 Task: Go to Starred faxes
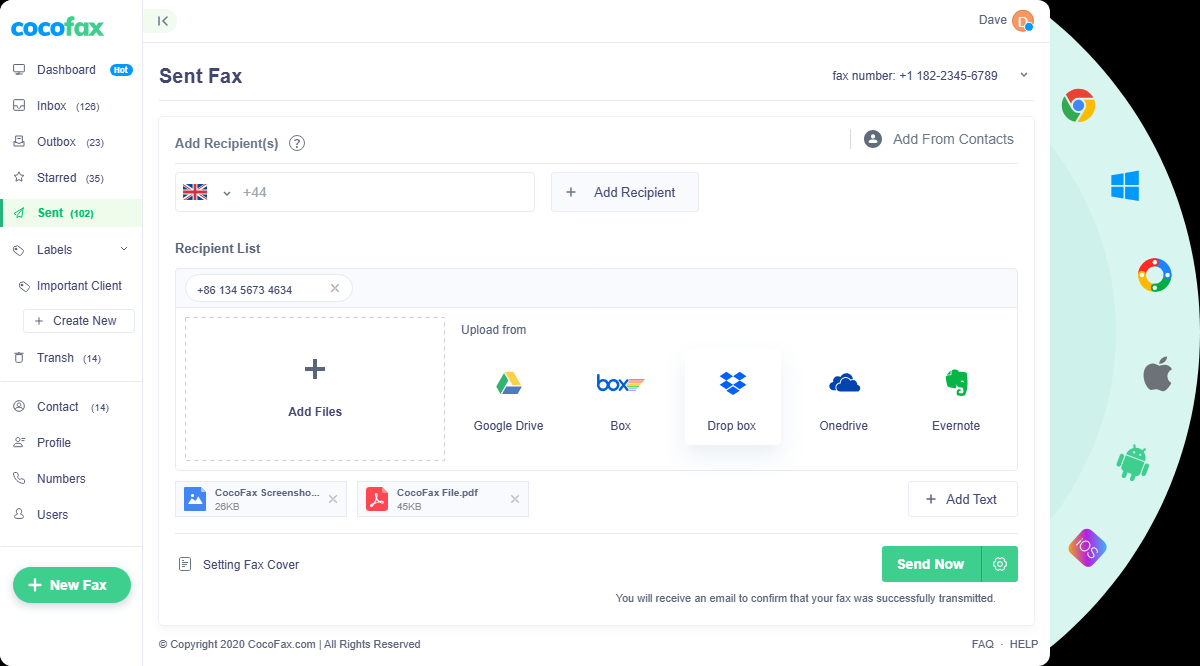[x=56, y=178]
